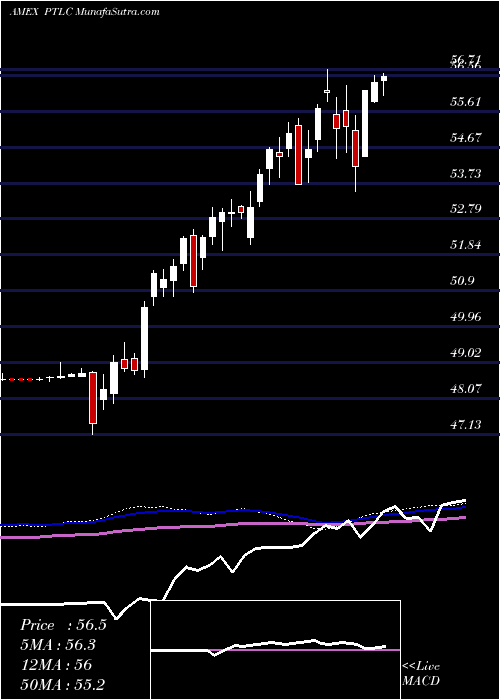The height and width of the screenshot is (700, 500).
Task: Click the Price : 56.5 readout
Action: [63, 625]
